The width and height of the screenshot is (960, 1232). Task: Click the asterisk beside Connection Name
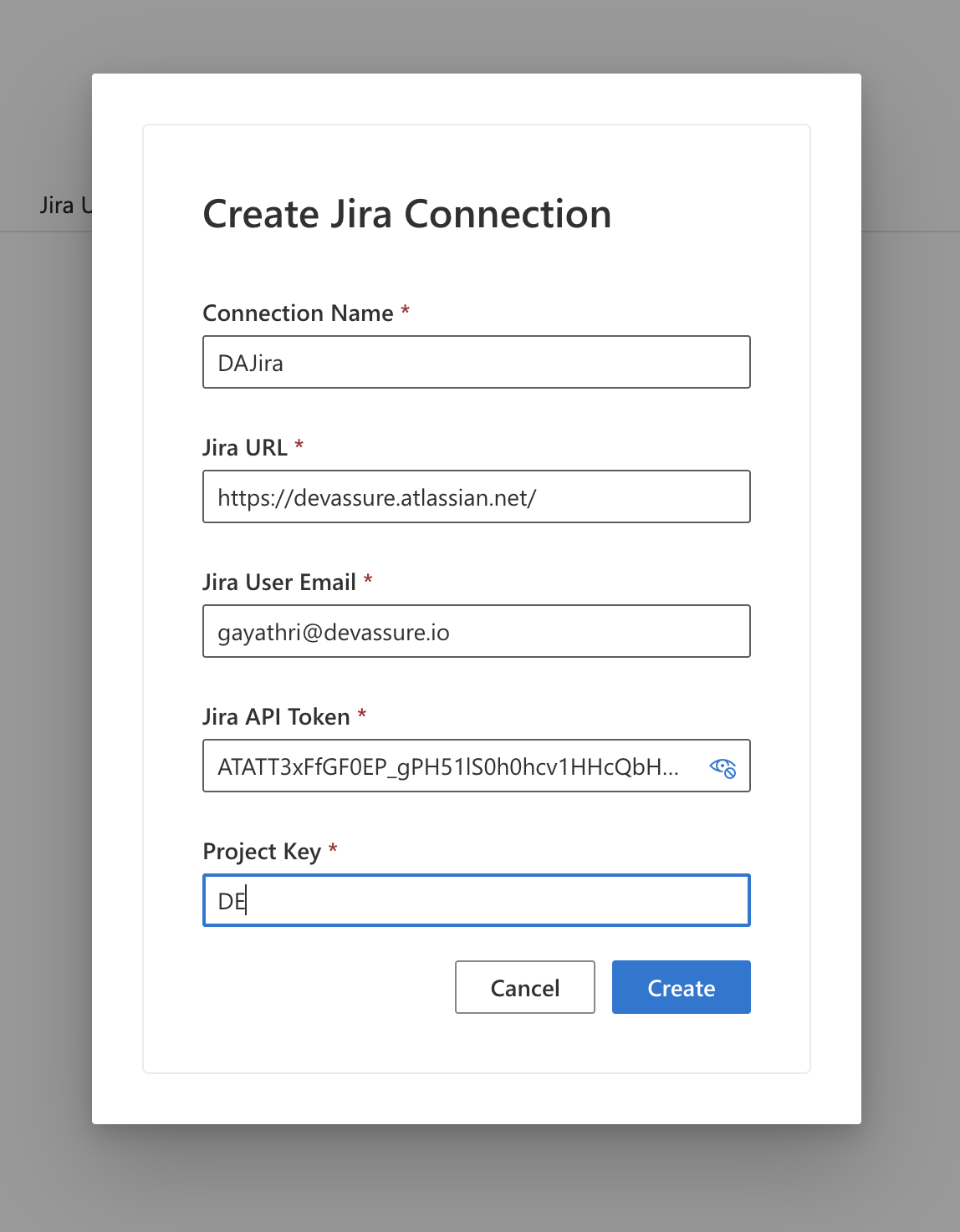[406, 311]
